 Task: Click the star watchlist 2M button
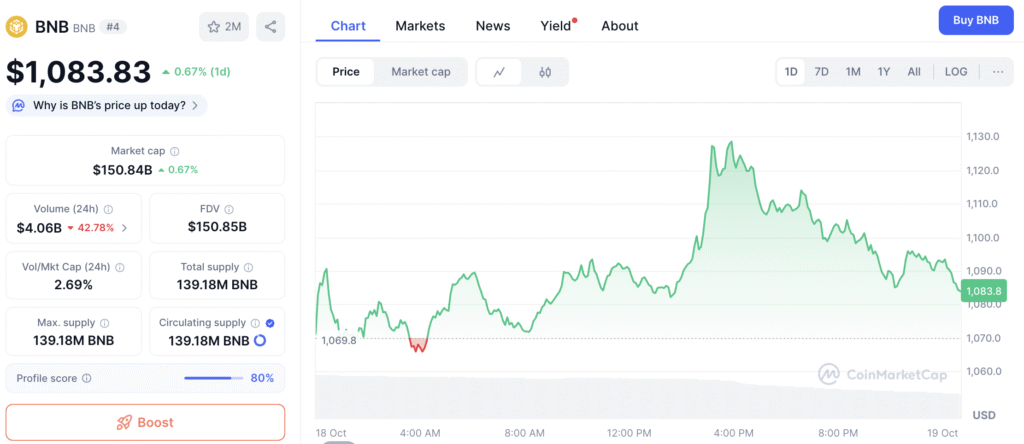pos(224,27)
